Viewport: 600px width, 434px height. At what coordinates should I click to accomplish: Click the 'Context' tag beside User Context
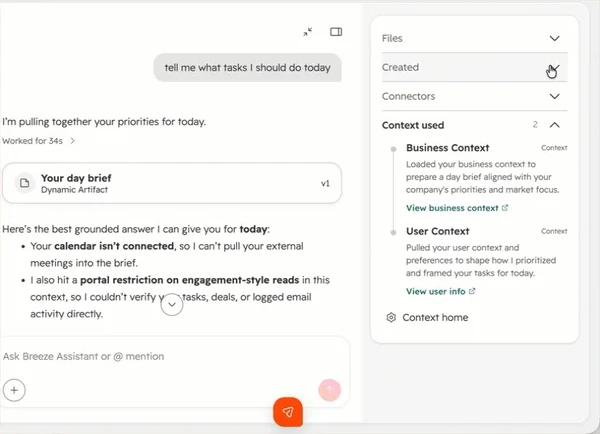tap(554, 231)
